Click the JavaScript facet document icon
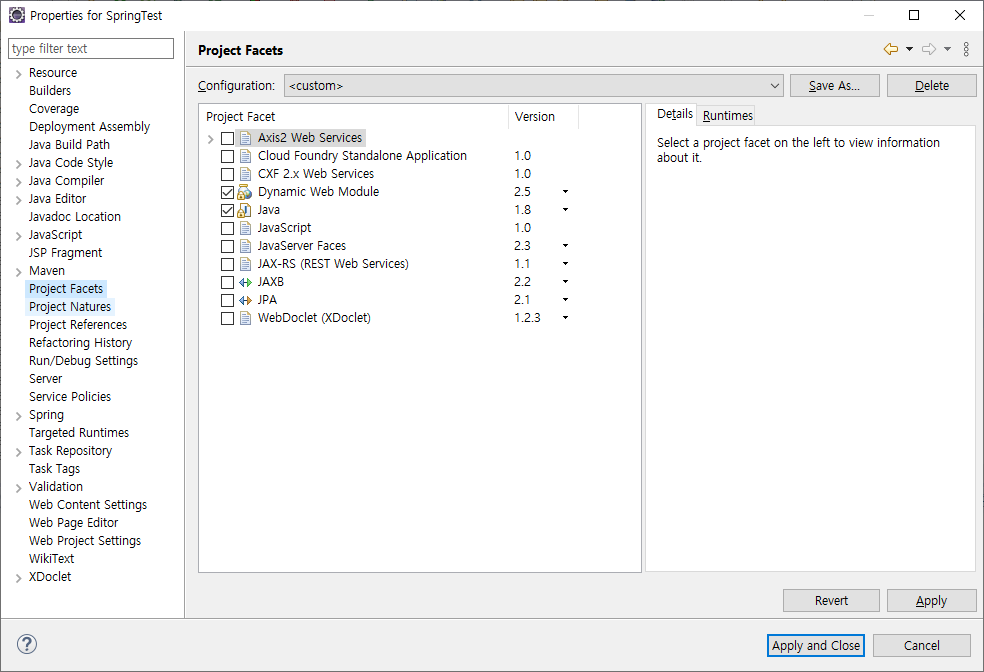 click(x=245, y=228)
